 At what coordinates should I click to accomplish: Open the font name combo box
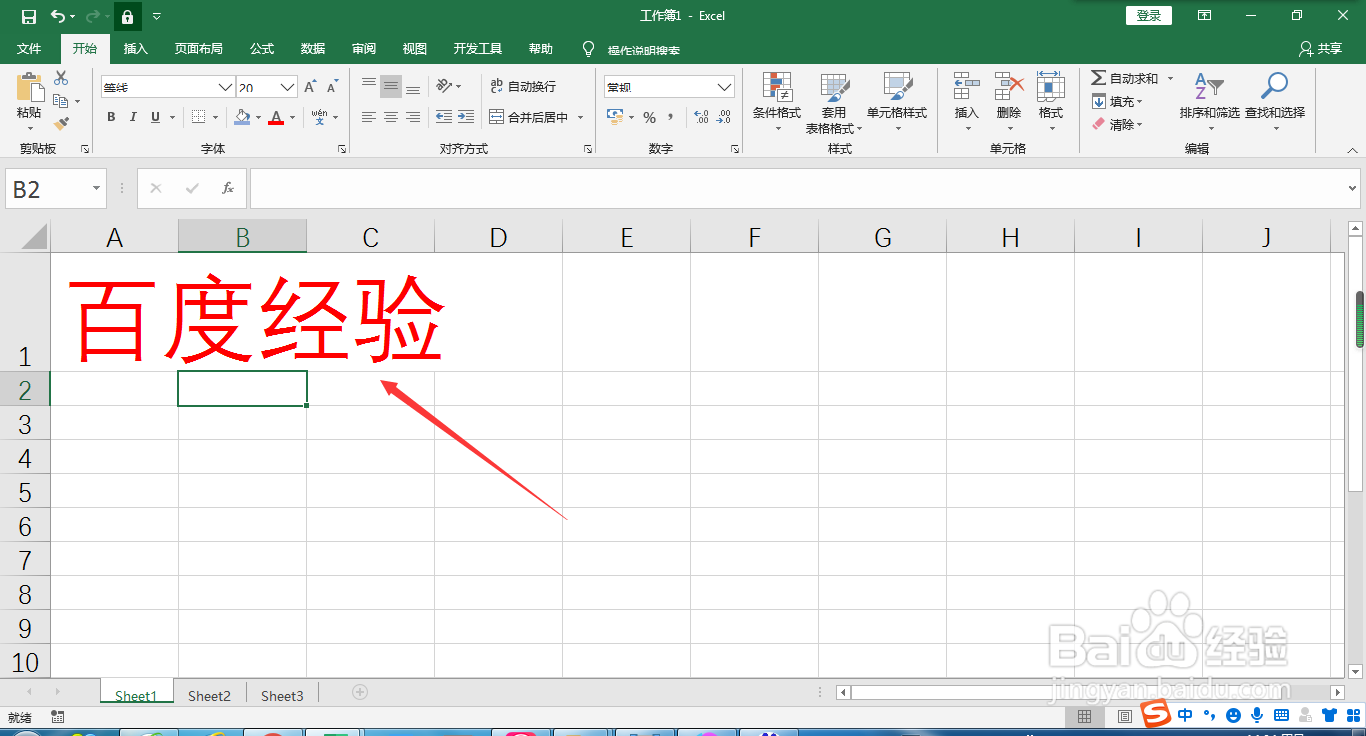click(x=167, y=88)
